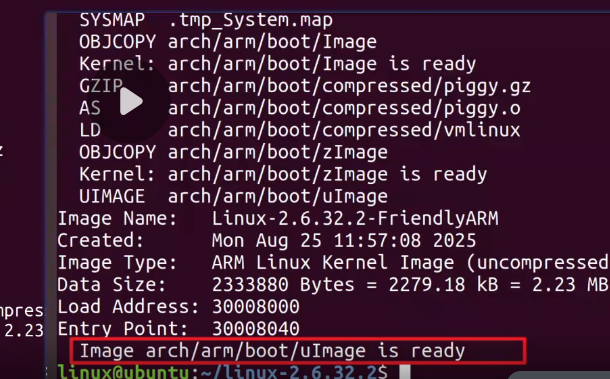
Task: Click 'Kernel: arch/arm/boot/zImage is ready' line
Action: (283, 174)
